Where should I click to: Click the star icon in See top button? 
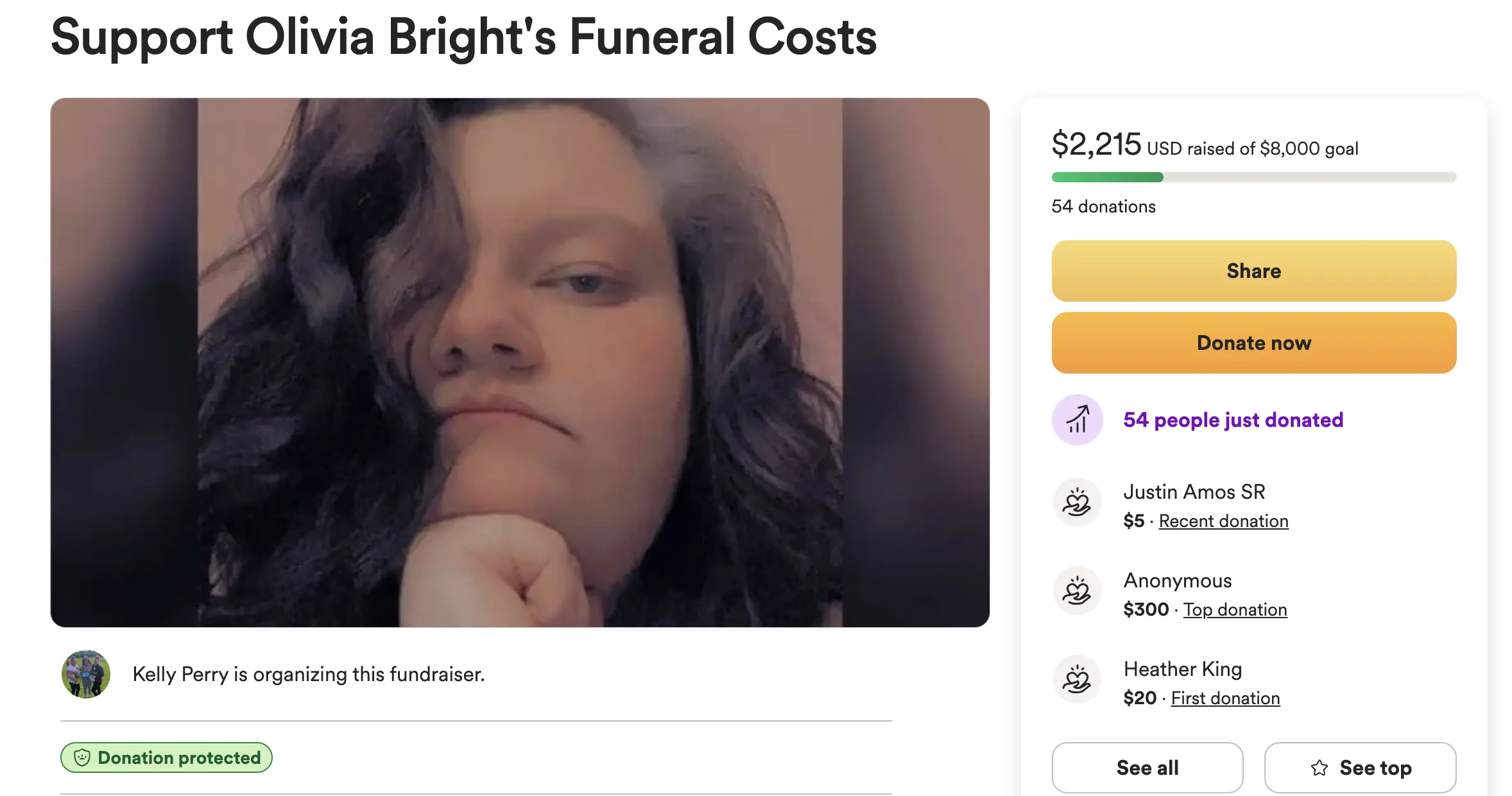(x=1319, y=768)
